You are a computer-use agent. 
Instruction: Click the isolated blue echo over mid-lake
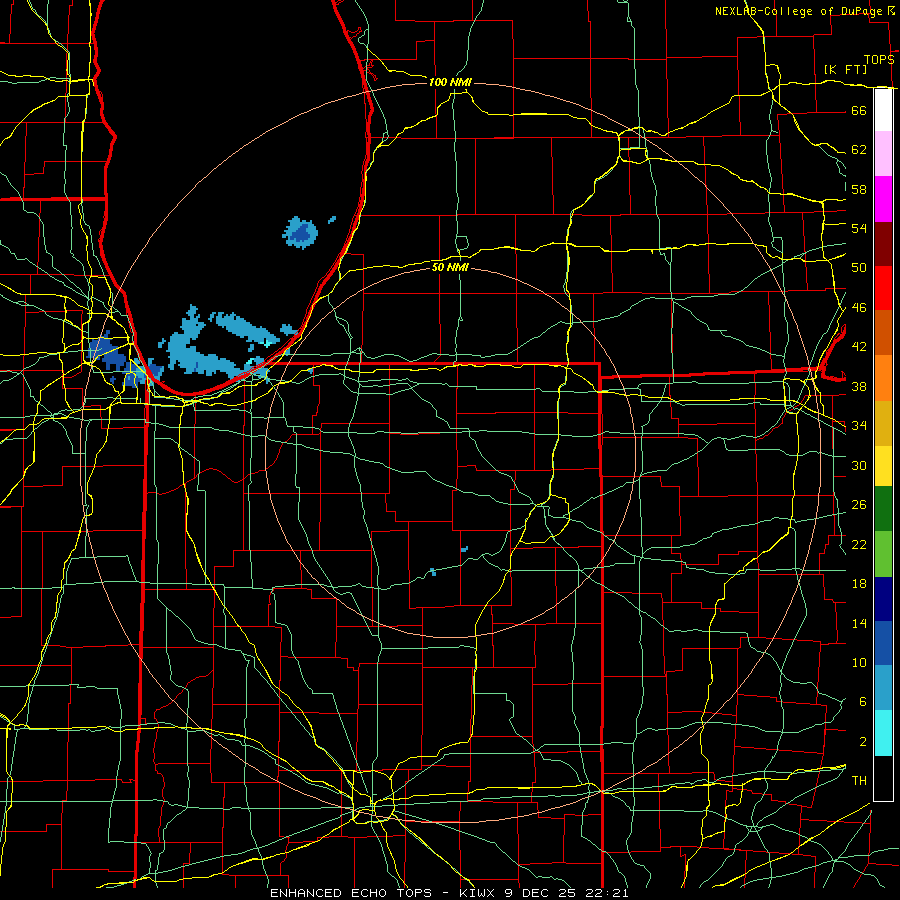point(300,232)
